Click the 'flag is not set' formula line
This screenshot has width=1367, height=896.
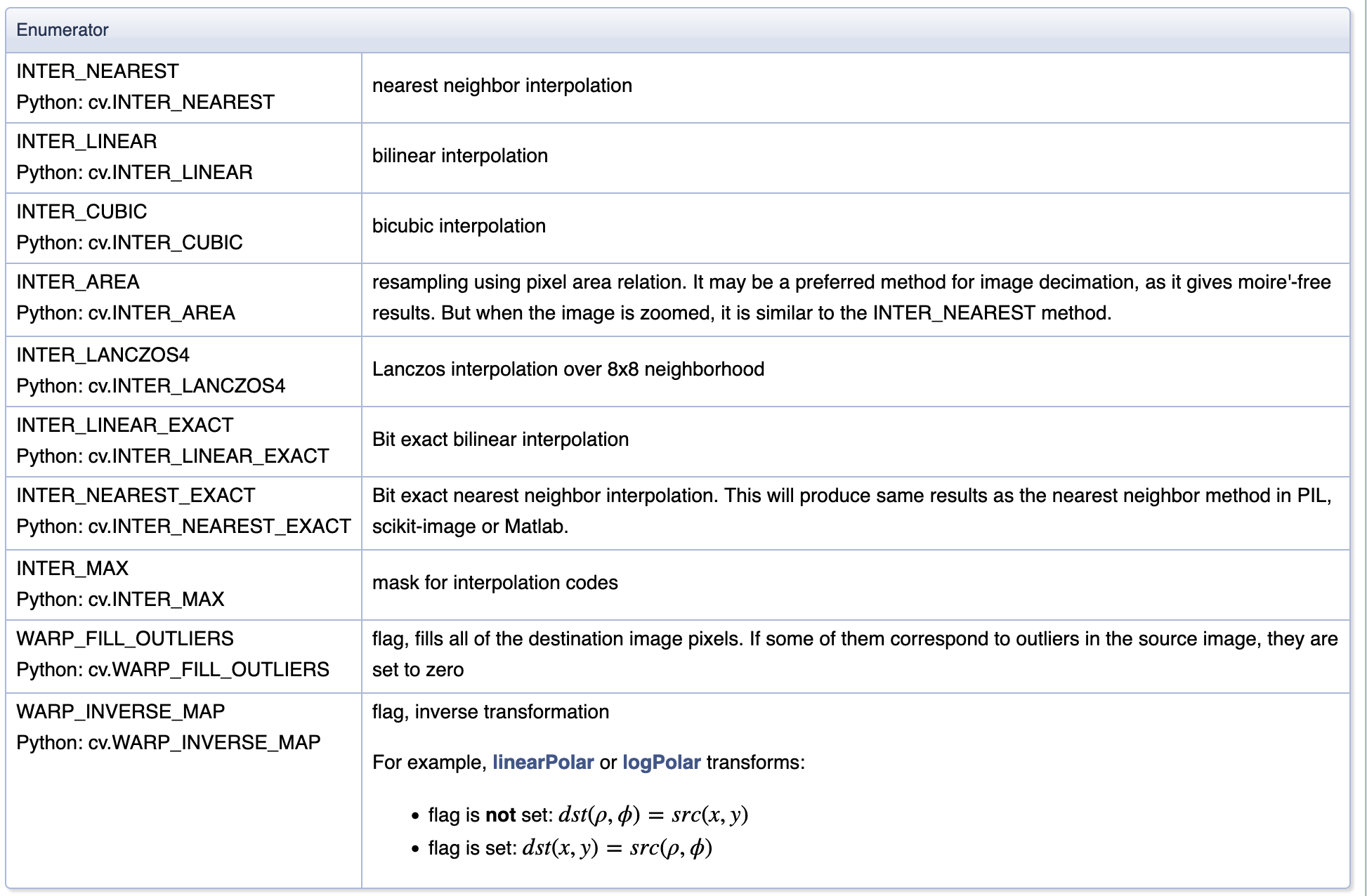click(x=588, y=815)
